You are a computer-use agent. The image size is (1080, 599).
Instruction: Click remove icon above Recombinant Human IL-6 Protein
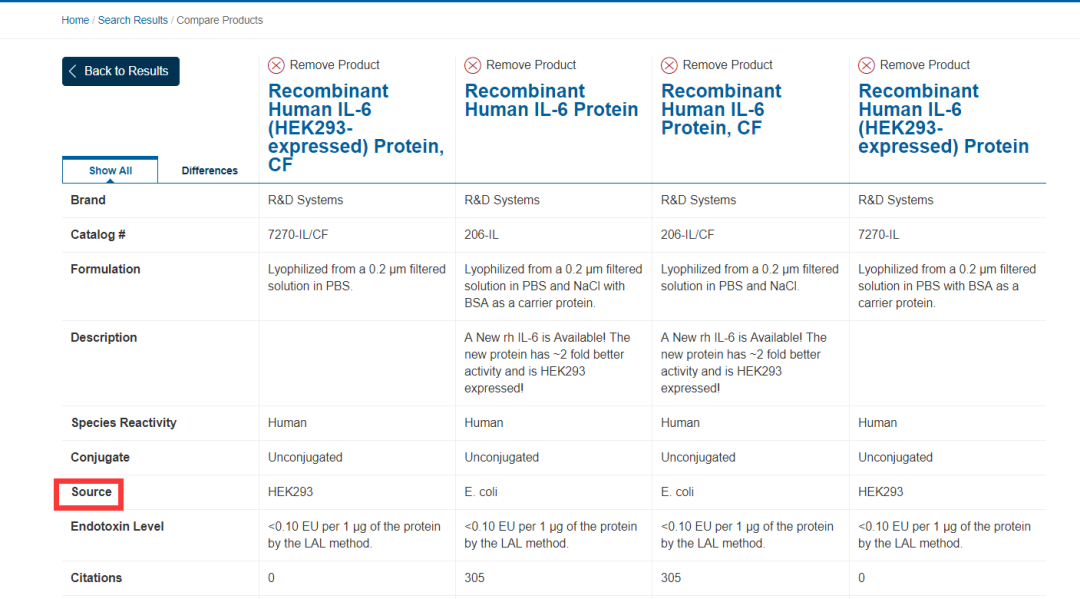click(473, 65)
